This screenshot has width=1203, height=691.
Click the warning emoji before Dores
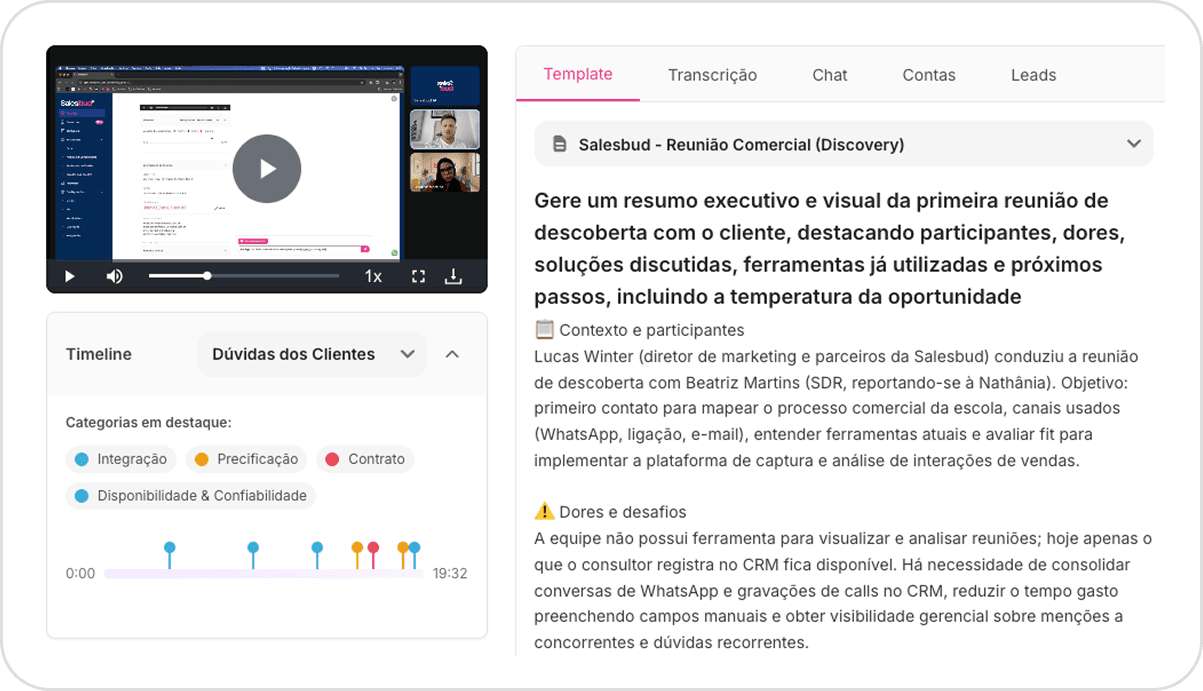[544, 511]
